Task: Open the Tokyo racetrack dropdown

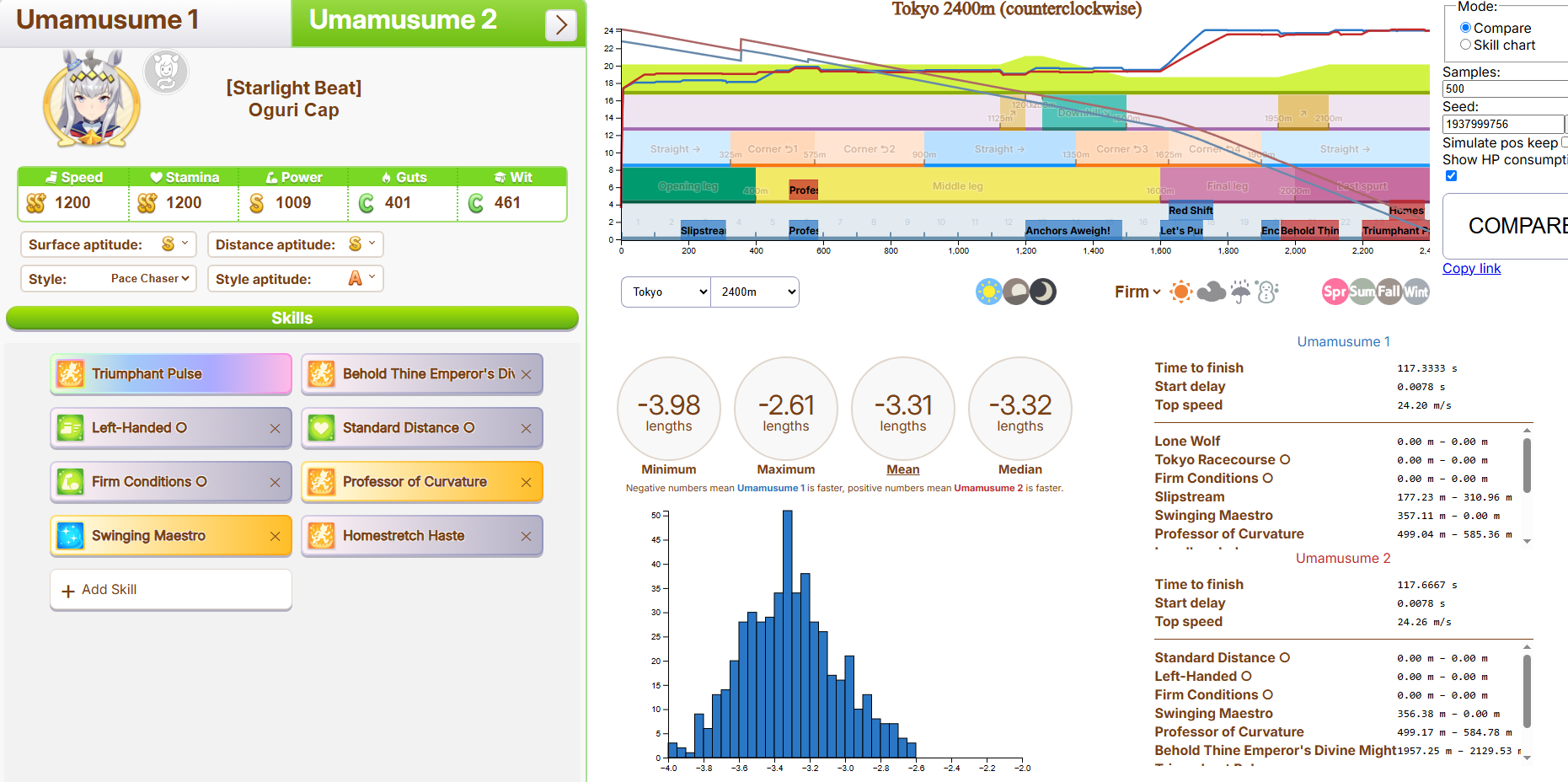Action: [x=666, y=292]
